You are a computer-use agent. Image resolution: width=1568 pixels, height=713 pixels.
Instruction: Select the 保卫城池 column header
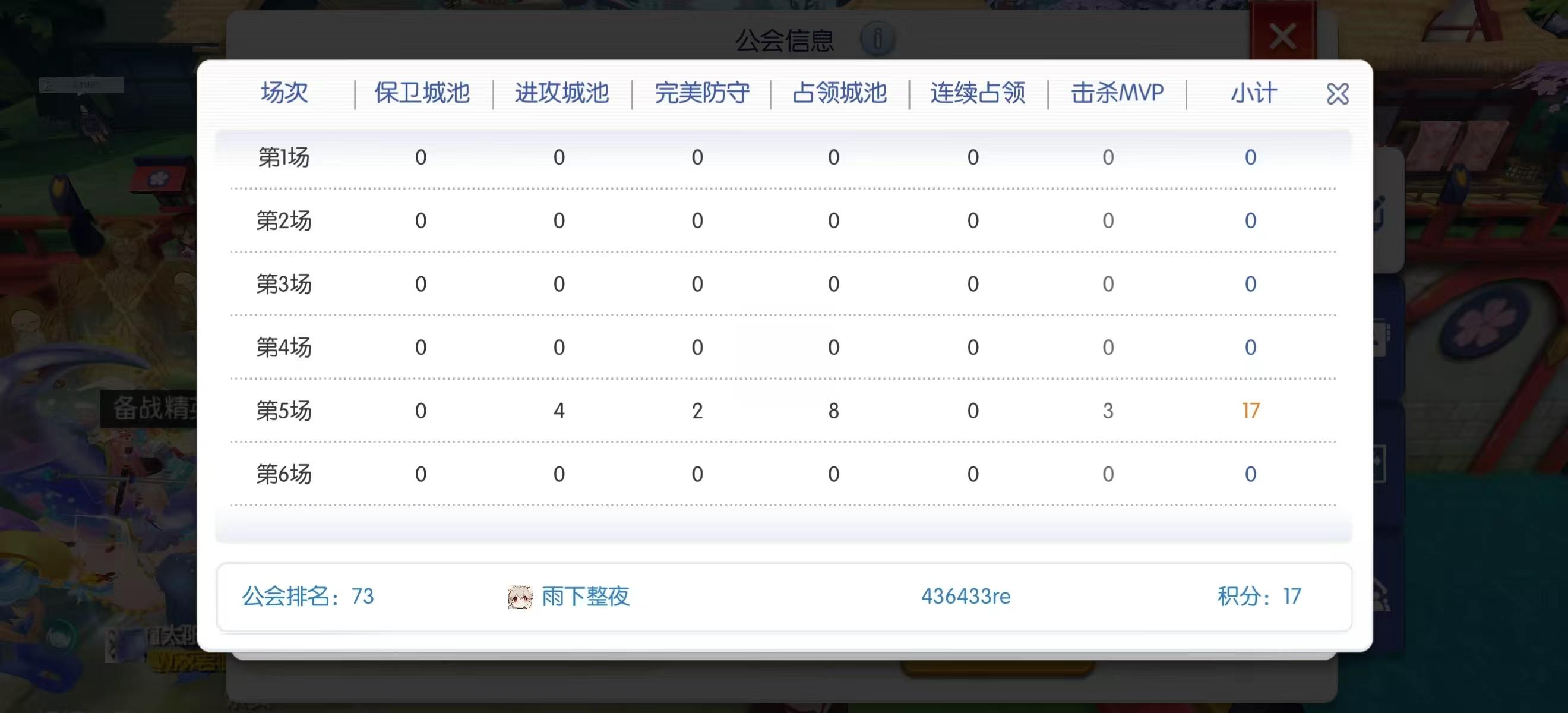point(422,93)
